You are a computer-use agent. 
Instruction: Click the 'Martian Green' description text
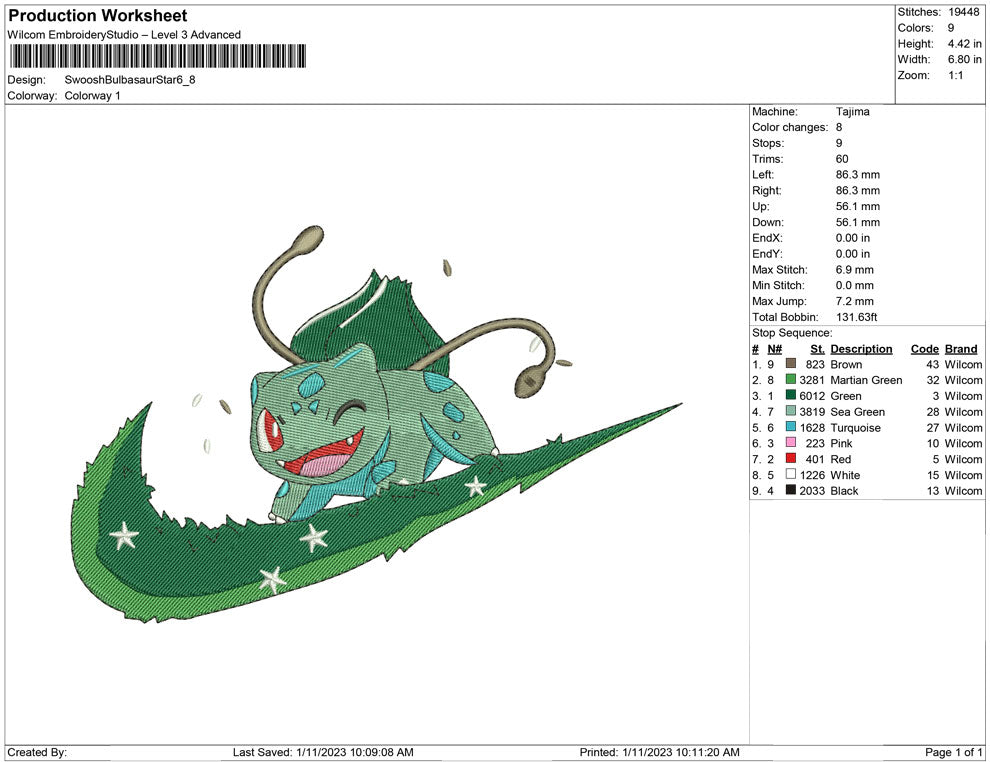click(x=866, y=380)
